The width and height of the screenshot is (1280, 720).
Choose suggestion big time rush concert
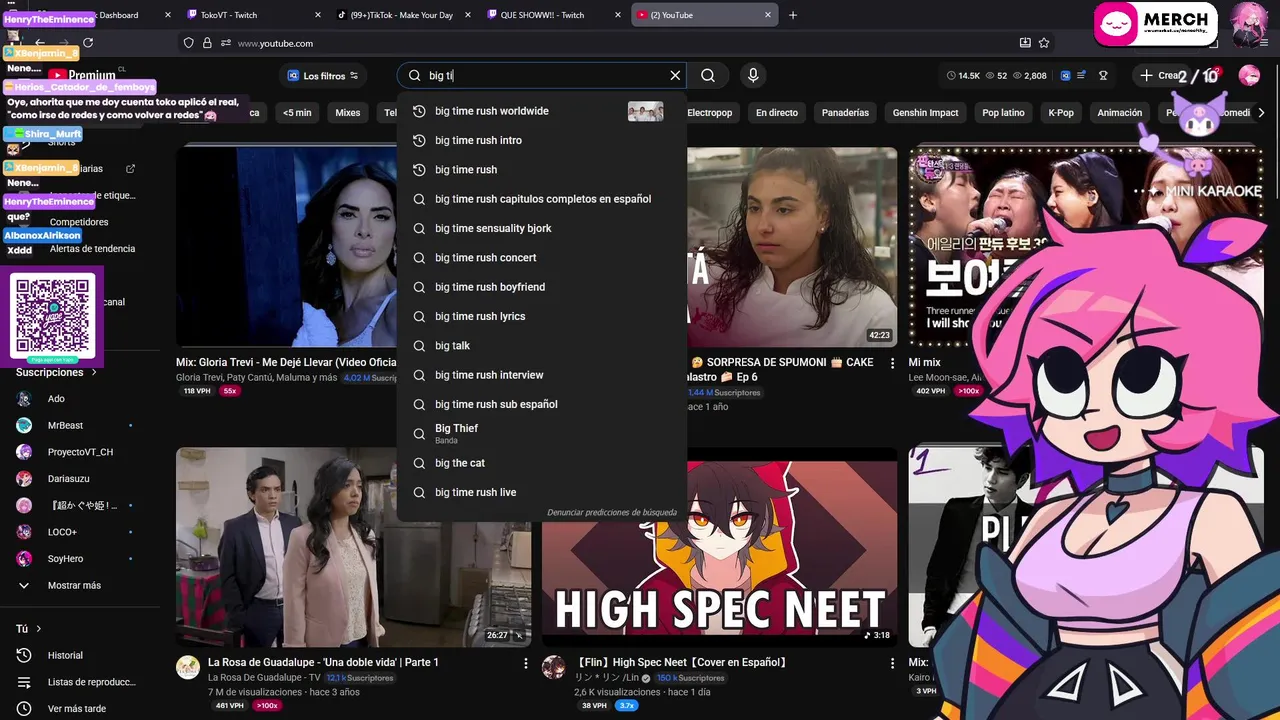coord(541,258)
